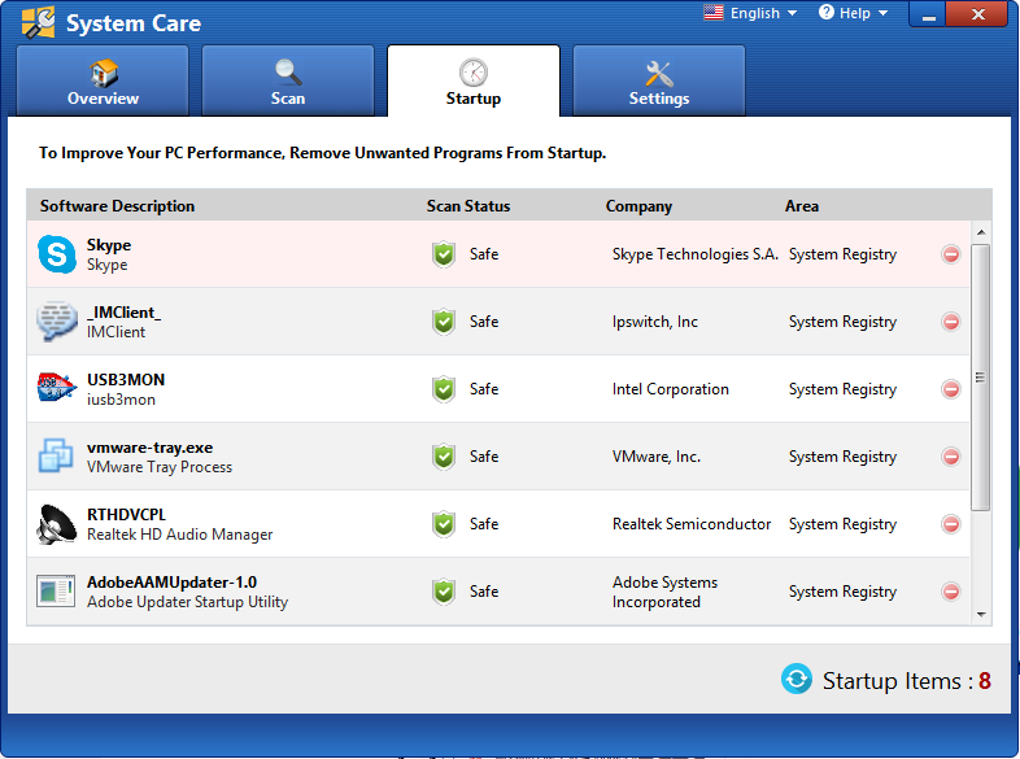Sort list by Company column header

[x=638, y=206]
